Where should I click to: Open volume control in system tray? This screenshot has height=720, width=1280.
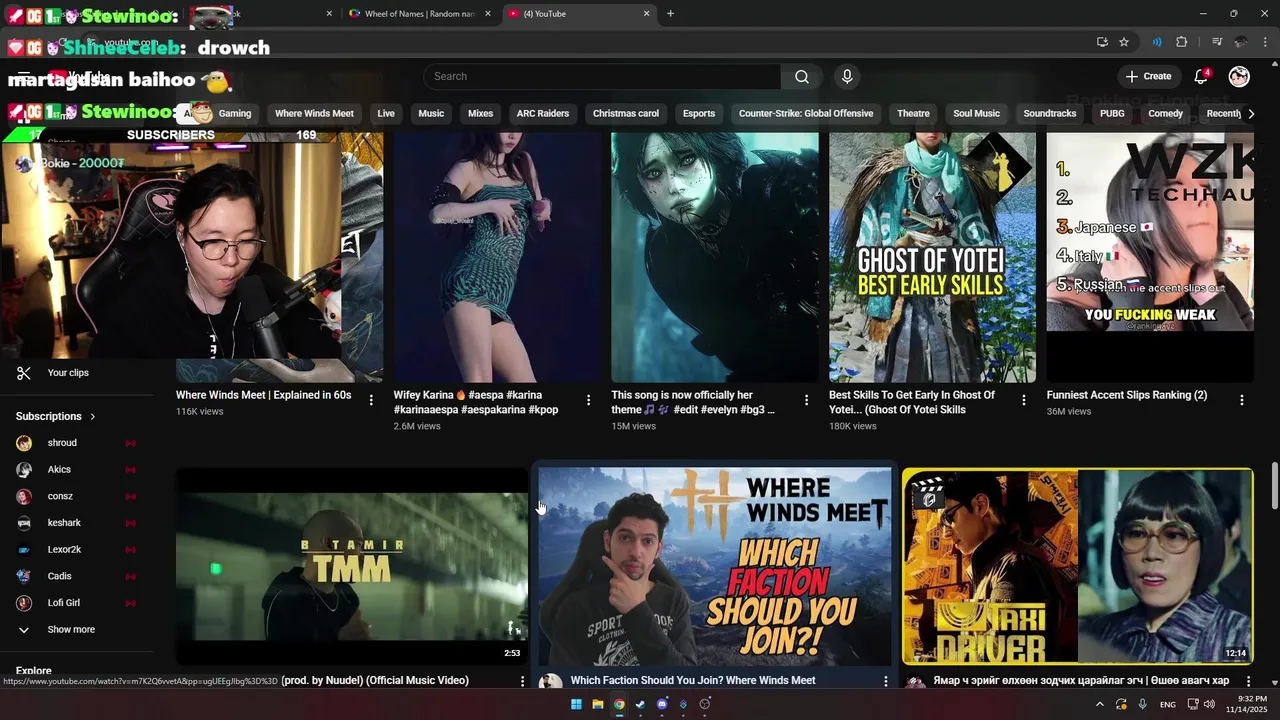(1209, 705)
